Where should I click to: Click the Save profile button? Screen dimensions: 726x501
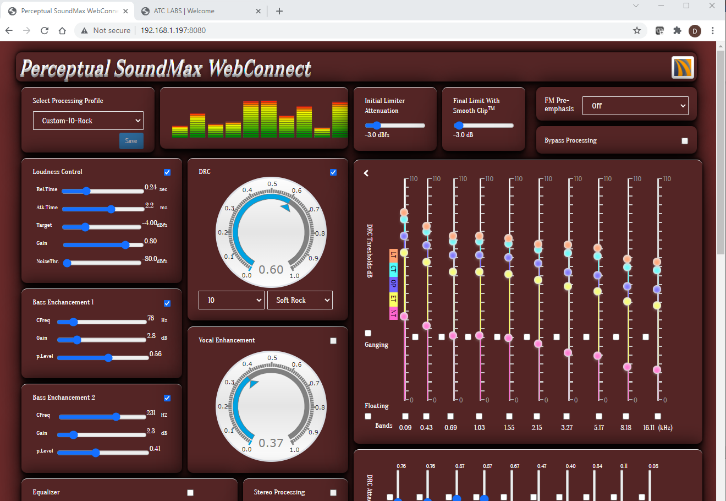(131, 141)
